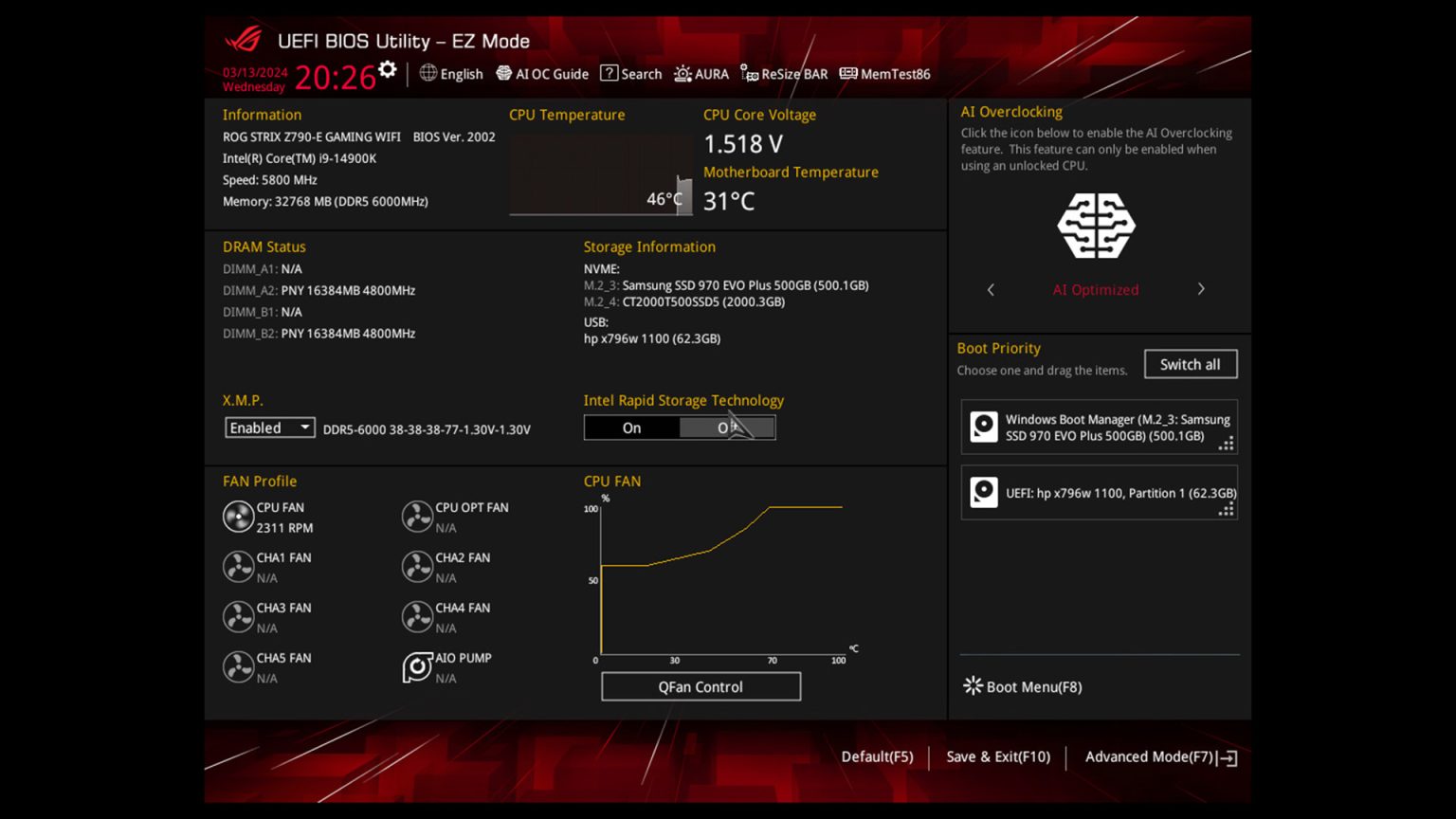
Task: Click the AI Optimized label
Action: (1096, 290)
